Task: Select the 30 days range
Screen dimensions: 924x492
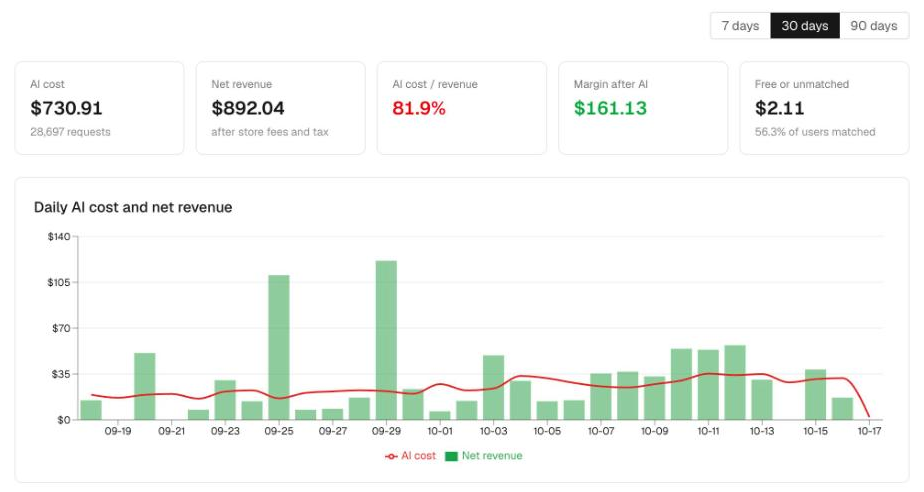Action: (x=804, y=26)
